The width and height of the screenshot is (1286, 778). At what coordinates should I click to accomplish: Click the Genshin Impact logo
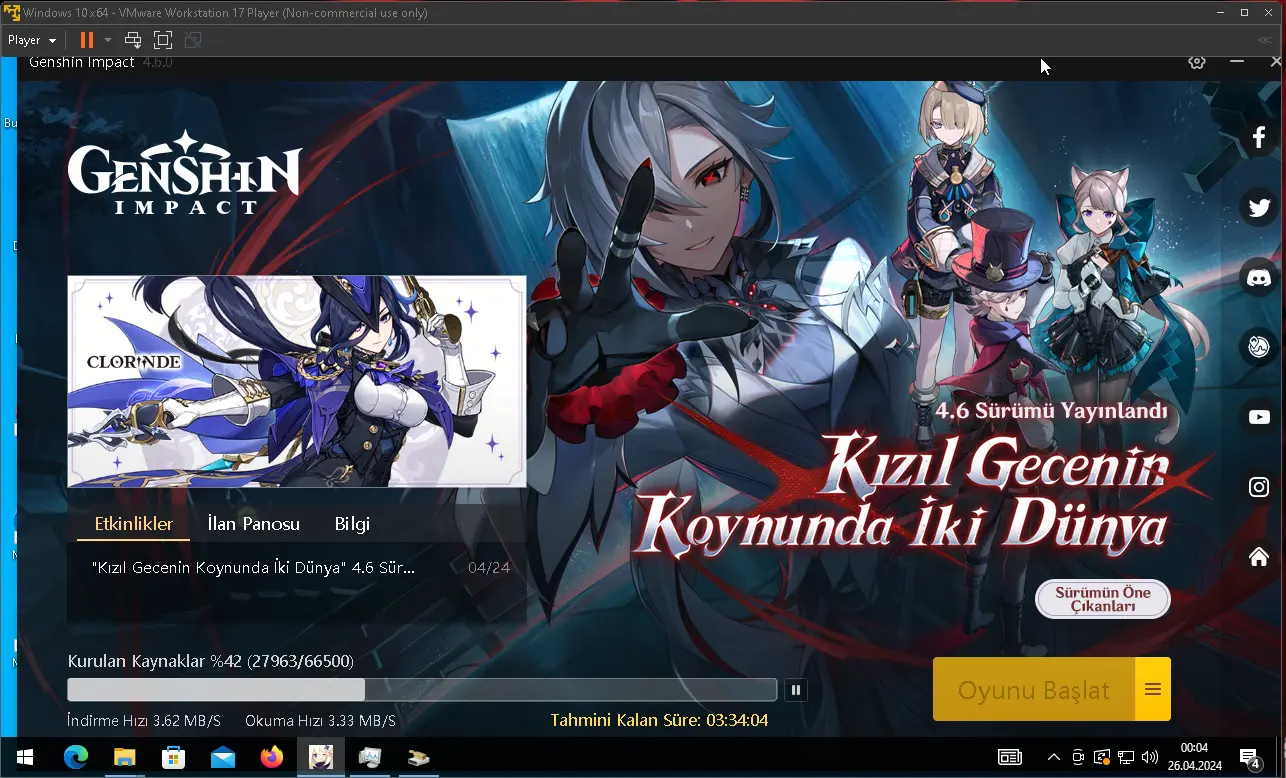185,172
